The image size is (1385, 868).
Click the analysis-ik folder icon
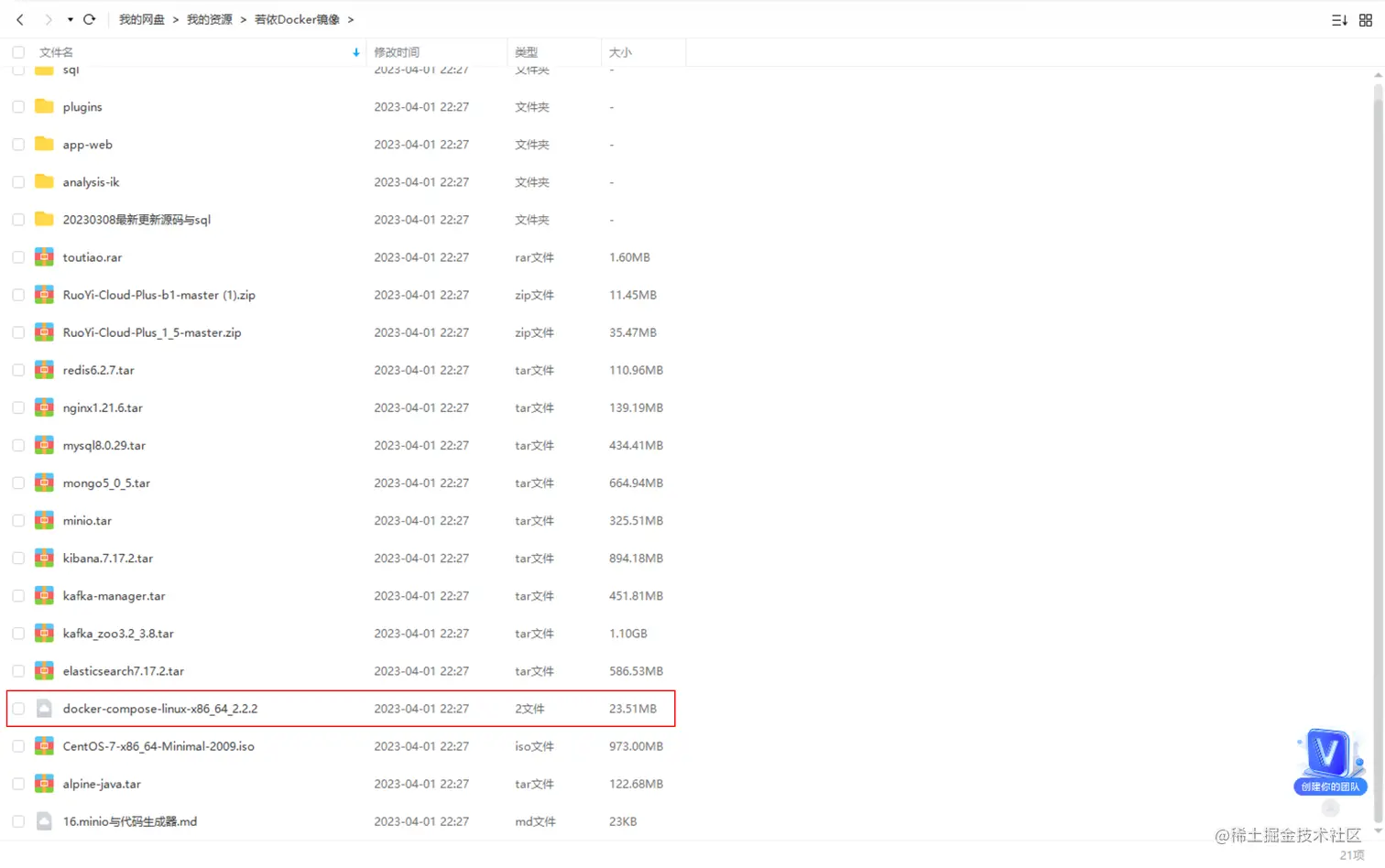[44, 181]
